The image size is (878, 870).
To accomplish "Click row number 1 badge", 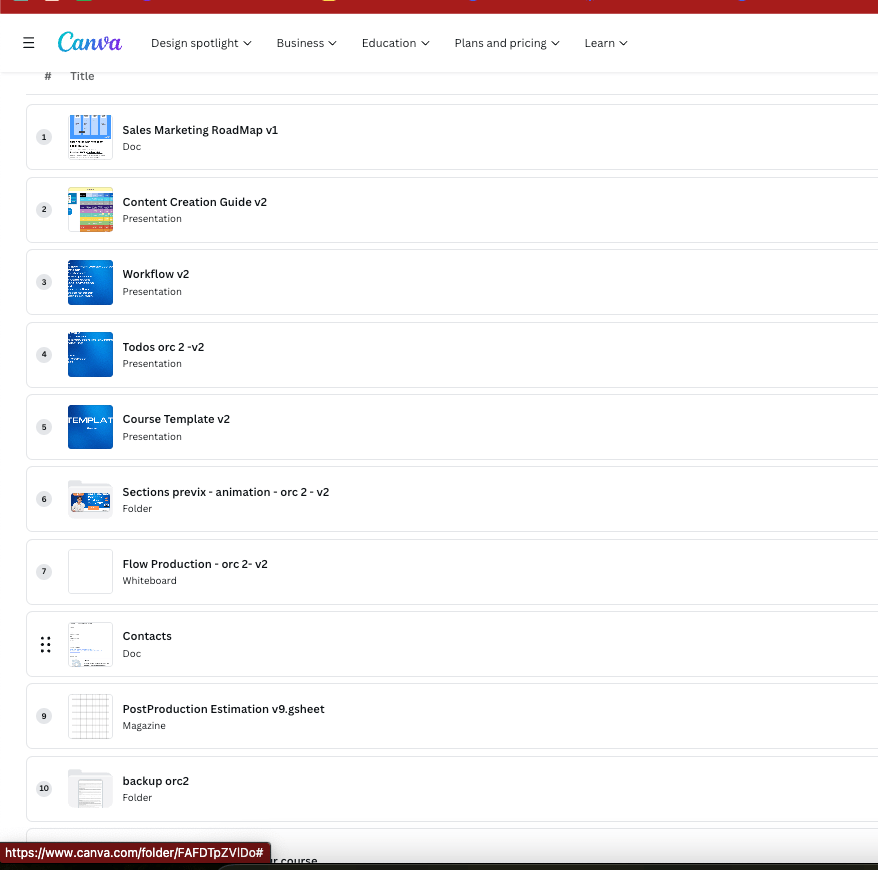I will pyautogui.click(x=44, y=137).
